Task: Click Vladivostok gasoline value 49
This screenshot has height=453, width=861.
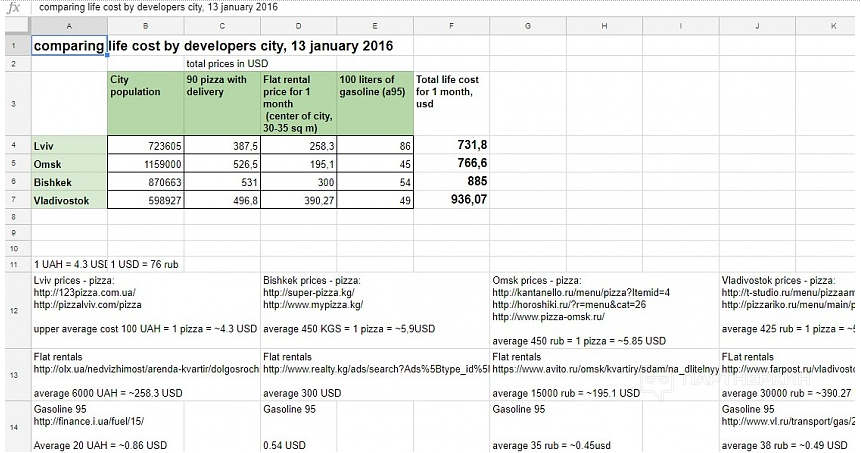Action: [375, 200]
